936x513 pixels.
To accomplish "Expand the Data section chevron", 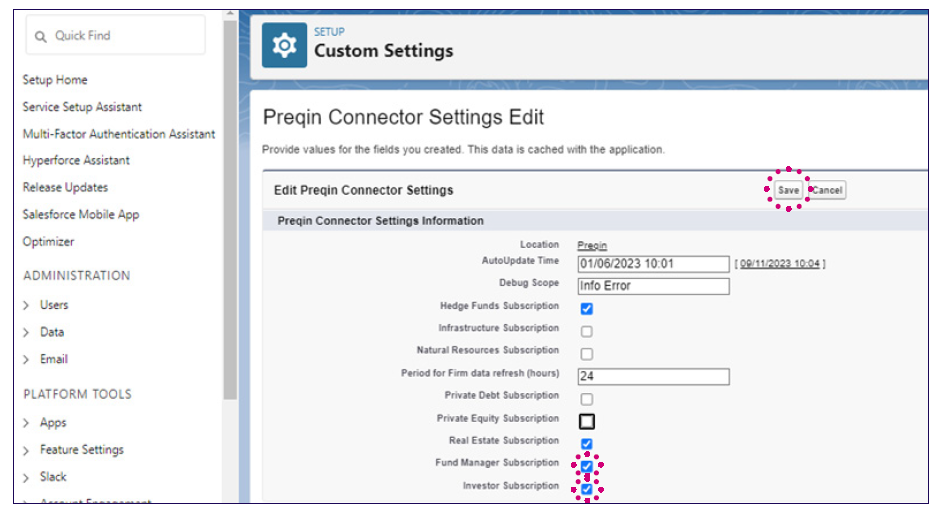I will (x=26, y=333).
